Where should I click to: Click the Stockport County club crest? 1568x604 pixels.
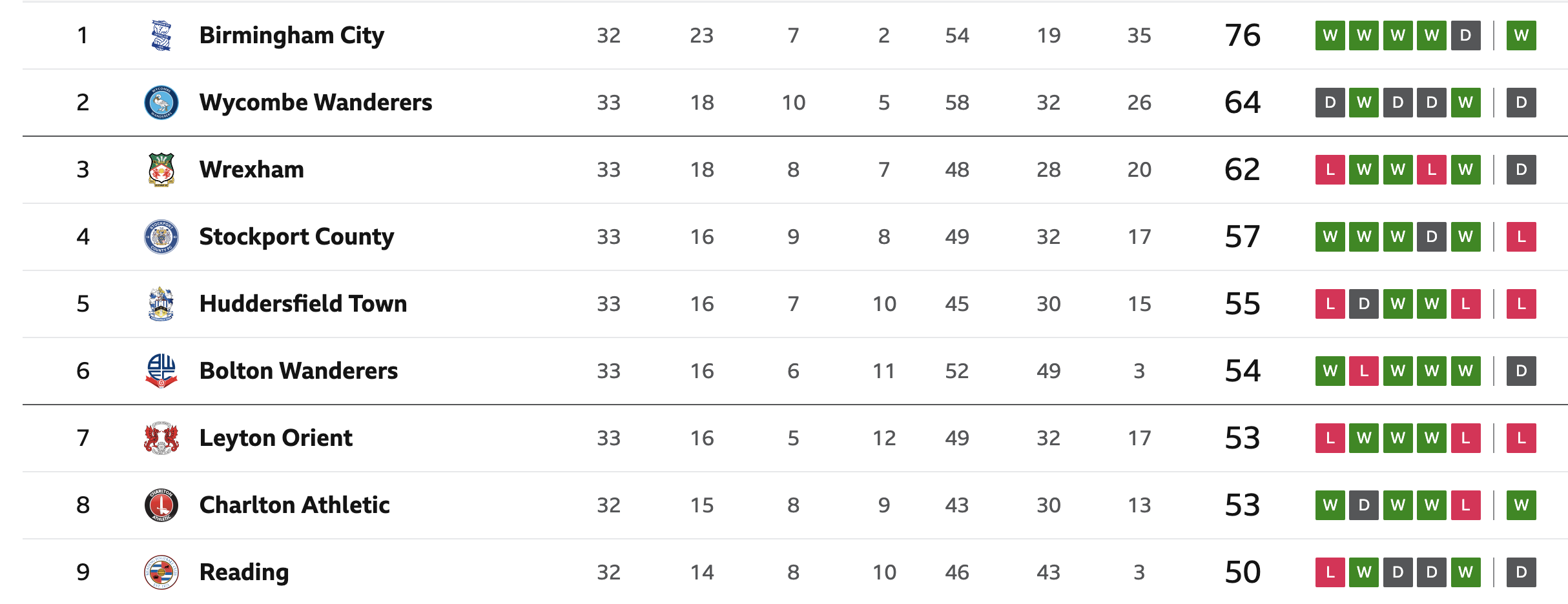click(161, 237)
